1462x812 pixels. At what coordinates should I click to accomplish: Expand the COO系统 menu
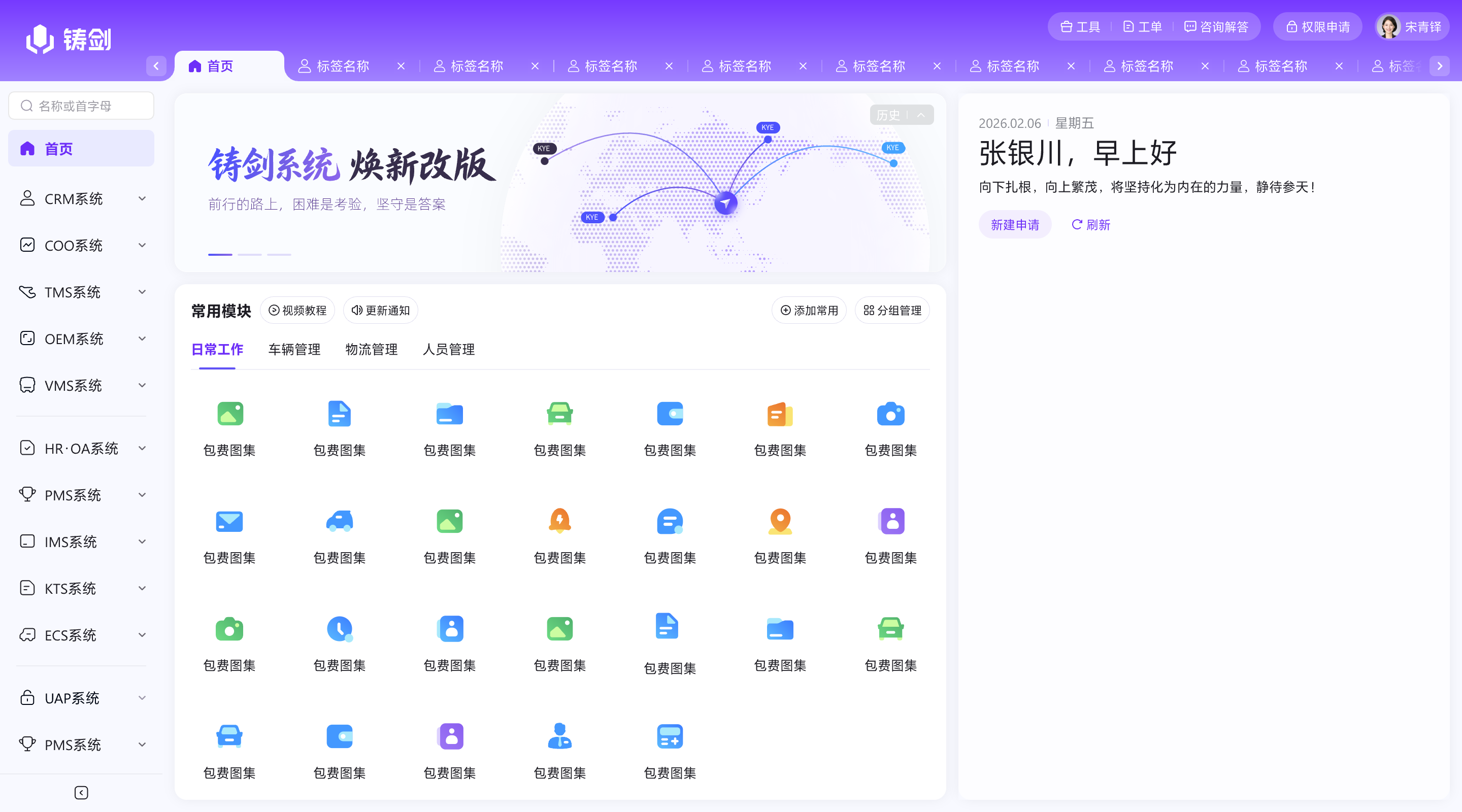81,245
